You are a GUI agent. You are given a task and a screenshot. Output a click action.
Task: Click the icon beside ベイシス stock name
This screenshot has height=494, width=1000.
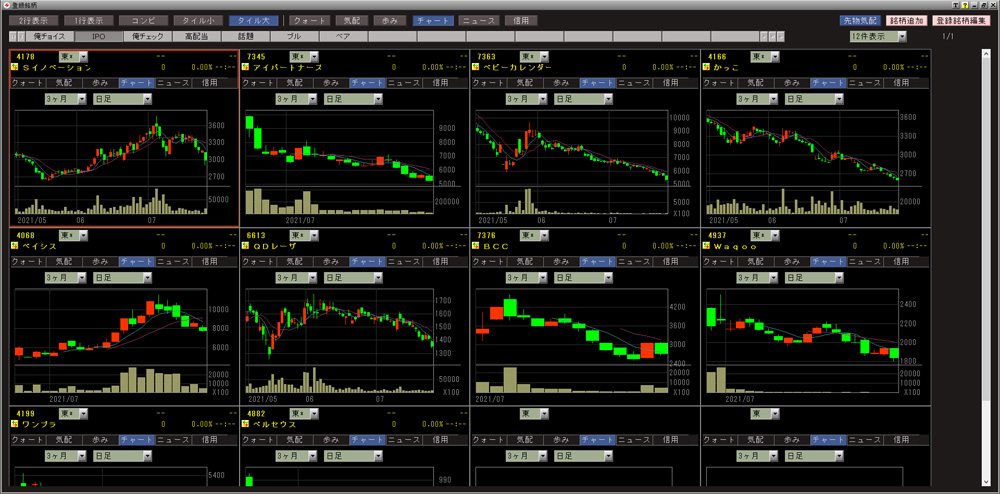coord(15,246)
